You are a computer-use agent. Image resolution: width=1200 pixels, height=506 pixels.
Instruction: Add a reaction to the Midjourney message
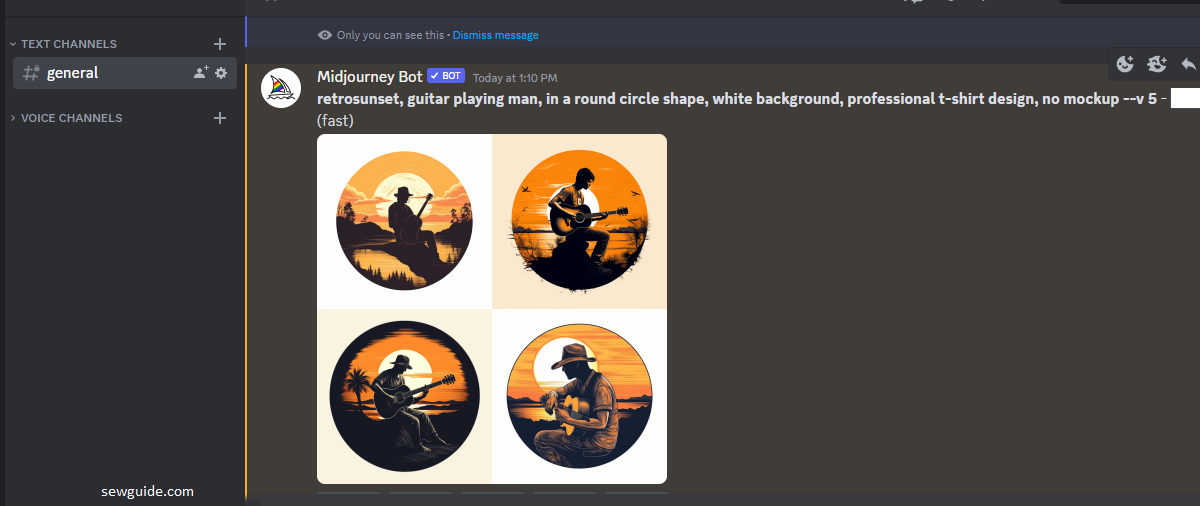click(1125, 64)
